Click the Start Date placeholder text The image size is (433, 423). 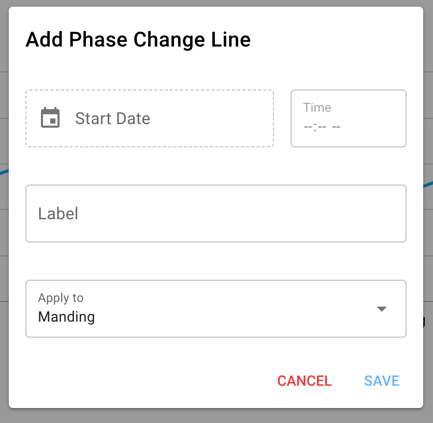113,118
